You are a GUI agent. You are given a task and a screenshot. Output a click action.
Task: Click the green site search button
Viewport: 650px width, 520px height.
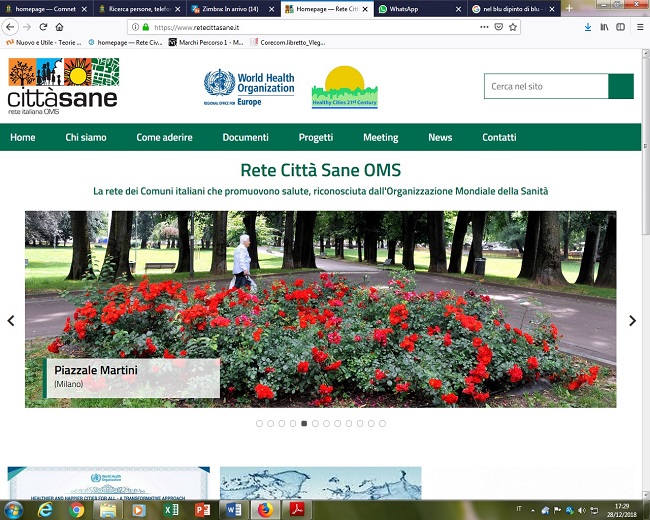point(621,86)
